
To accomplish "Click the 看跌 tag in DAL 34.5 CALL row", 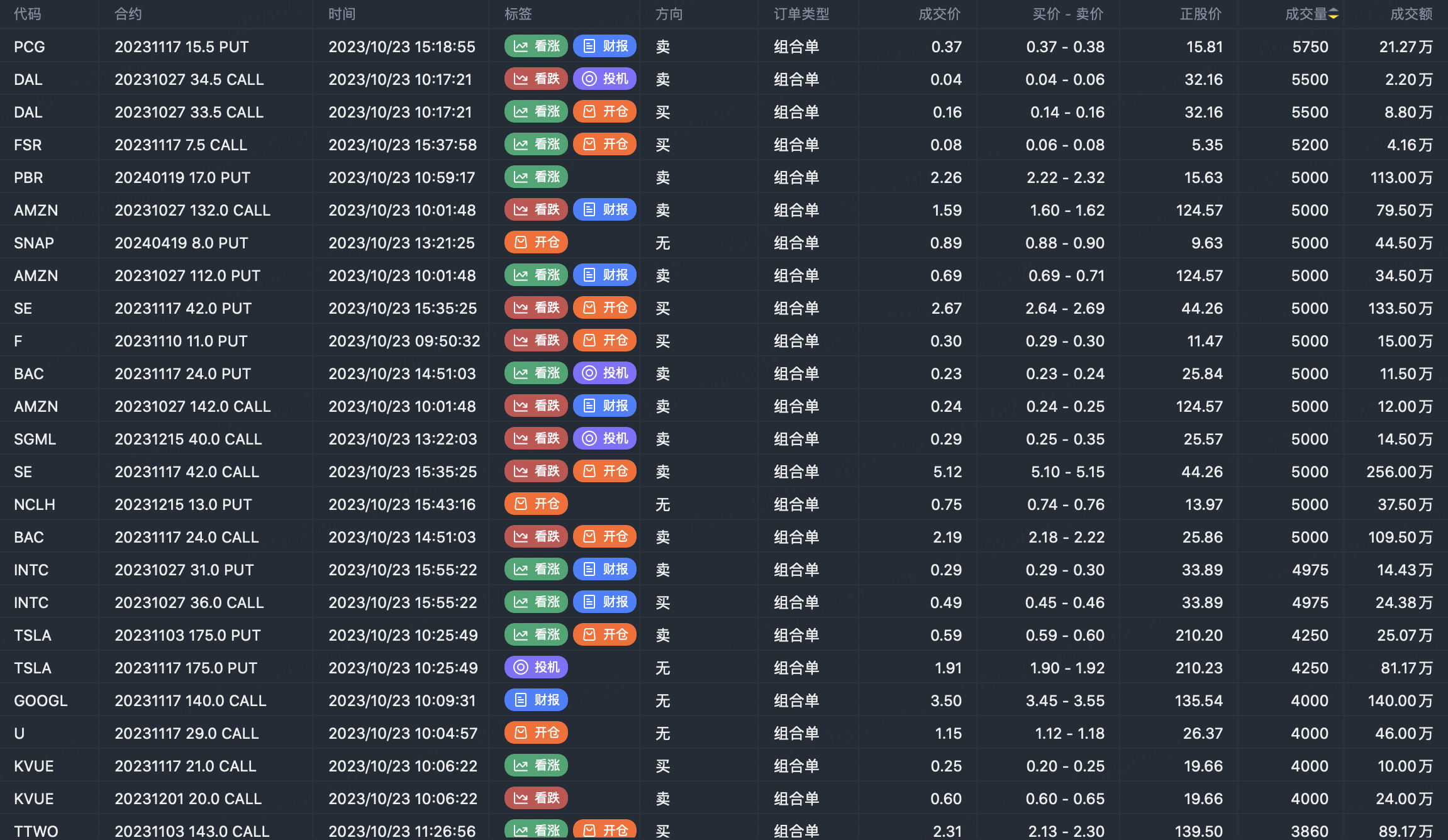I will [x=536, y=79].
